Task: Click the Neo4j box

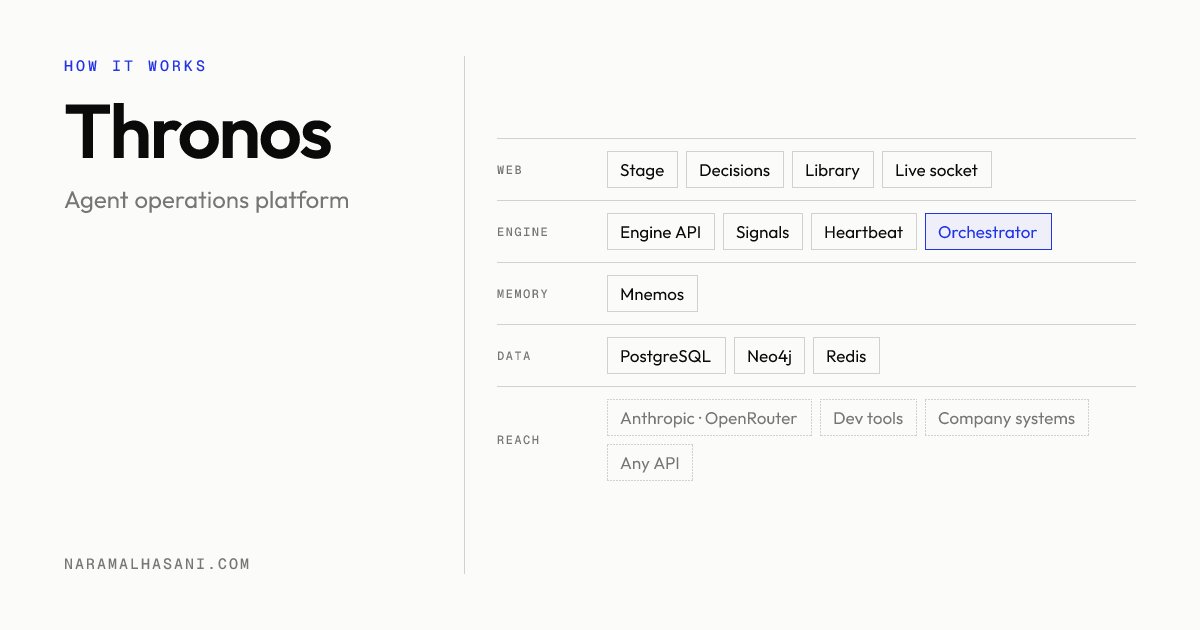Action: pos(769,356)
